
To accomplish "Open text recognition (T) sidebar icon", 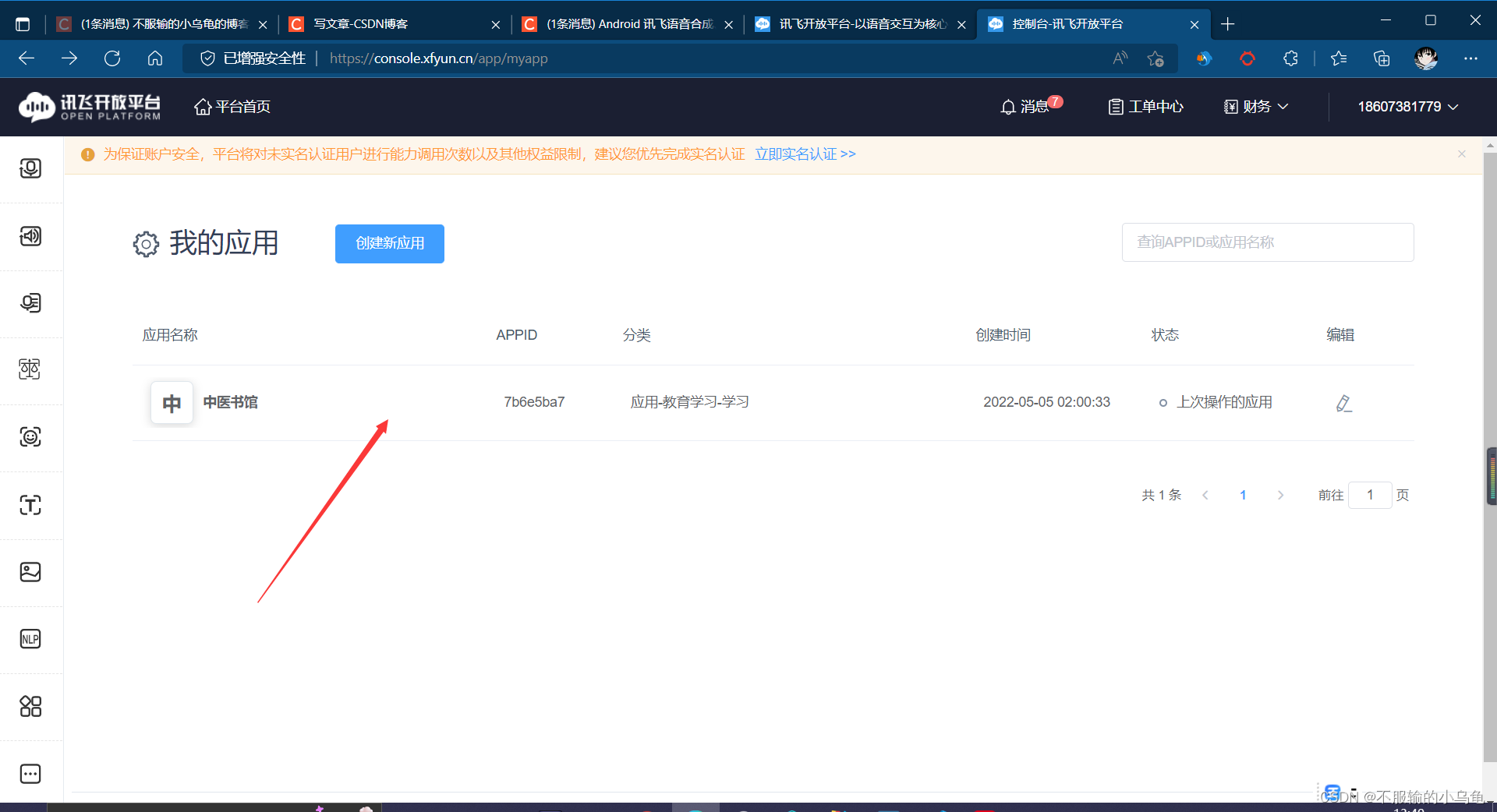I will click(x=30, y=505).
